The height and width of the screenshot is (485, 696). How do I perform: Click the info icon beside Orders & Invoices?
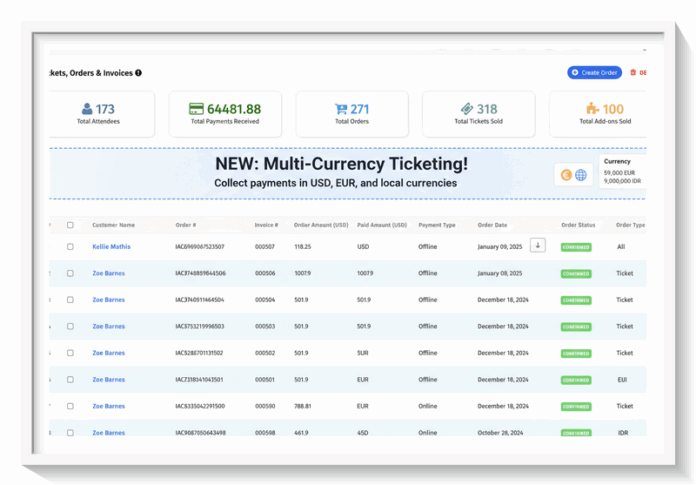pos(139,72)
